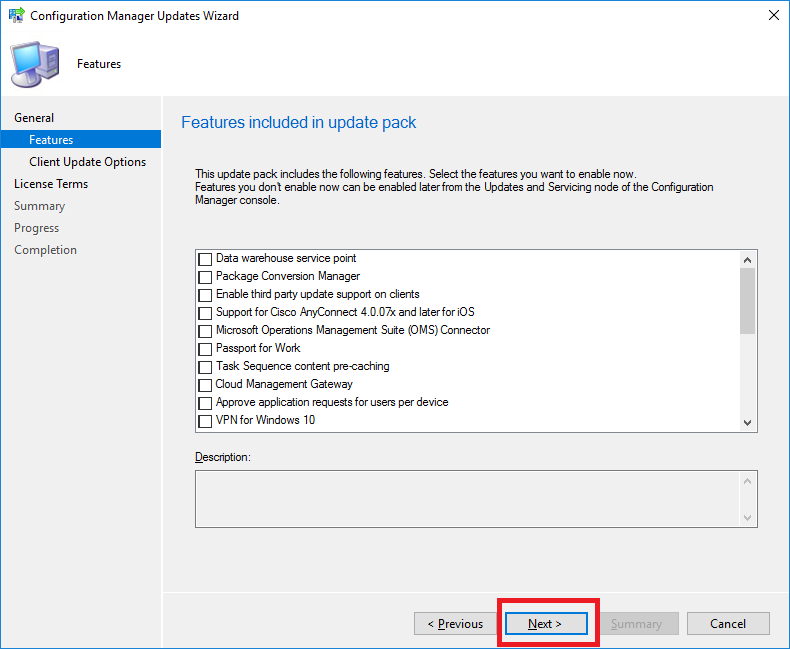Check Task Sequence content pre-caching
This screenshot has height=649, width=790.
(205, 367)
